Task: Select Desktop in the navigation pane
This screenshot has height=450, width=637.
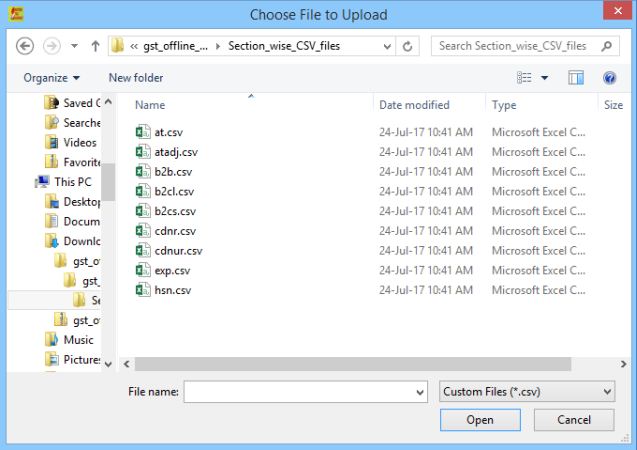Action: pos(72,201)
